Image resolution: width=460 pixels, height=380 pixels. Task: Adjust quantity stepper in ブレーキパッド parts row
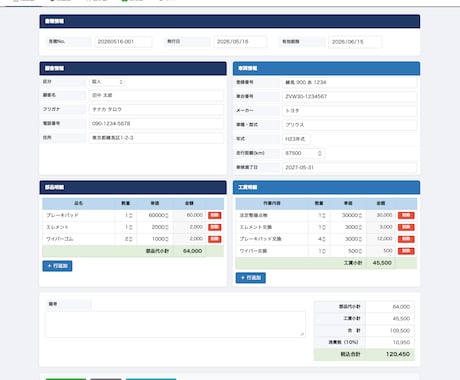coord(131,216)
